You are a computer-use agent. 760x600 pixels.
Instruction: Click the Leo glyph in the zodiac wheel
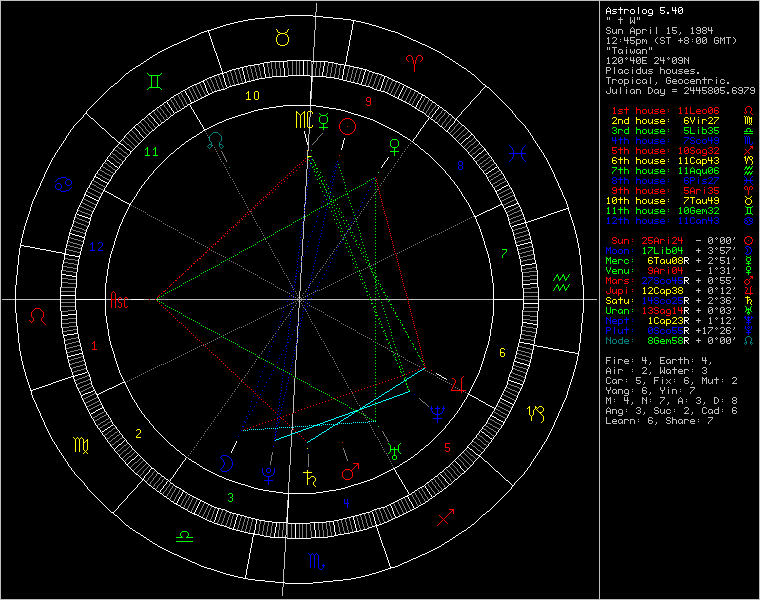pyautogui.click(x=37, y=316)
